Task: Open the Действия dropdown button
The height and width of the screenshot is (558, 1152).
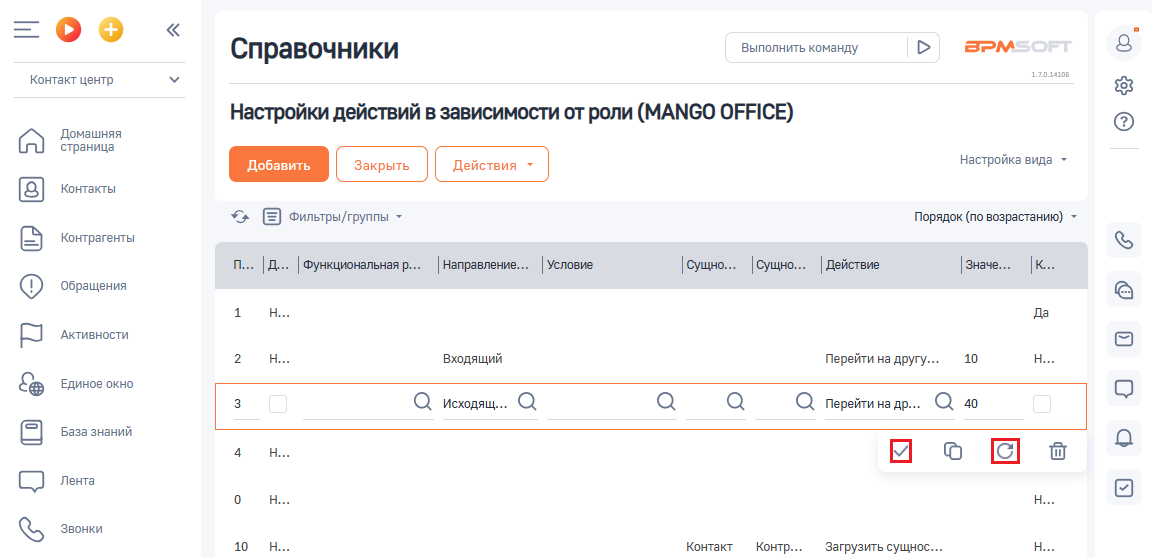Action: (x=492, y=164)
